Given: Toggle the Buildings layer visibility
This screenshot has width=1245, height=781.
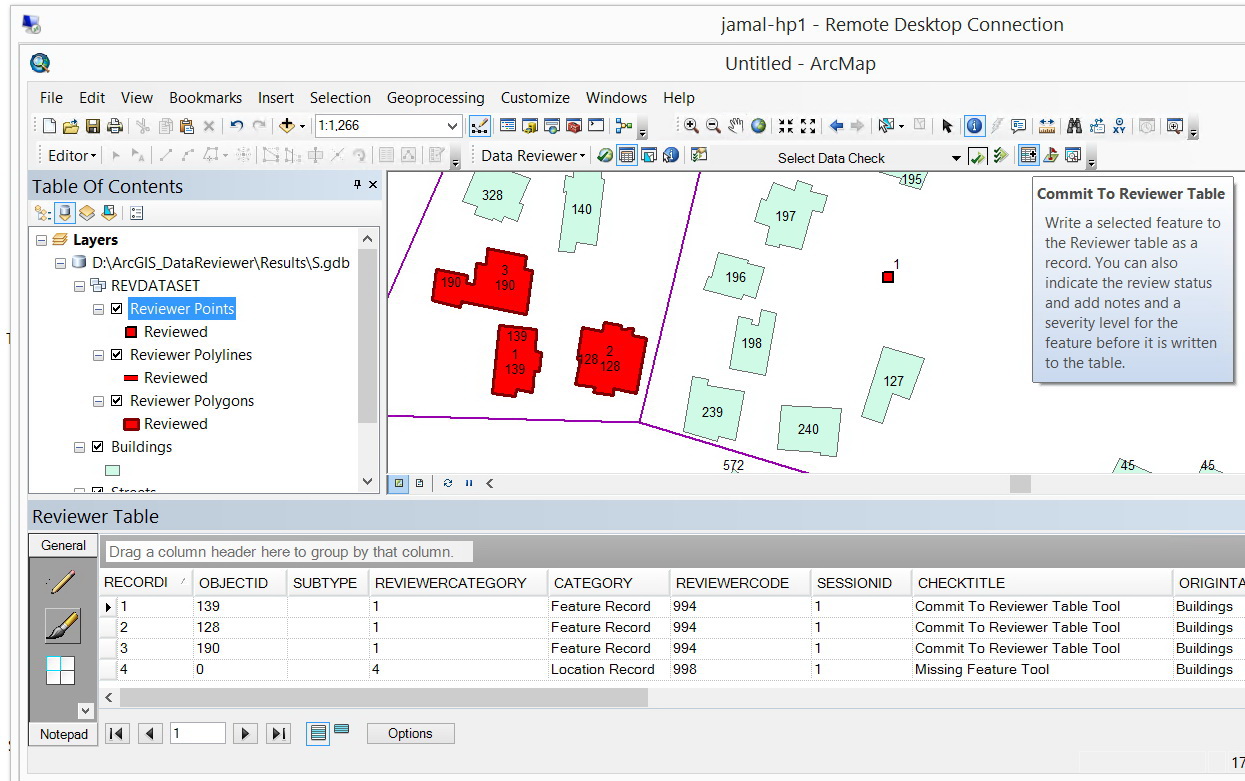Looking at the screenshot, I should (97, 447).
